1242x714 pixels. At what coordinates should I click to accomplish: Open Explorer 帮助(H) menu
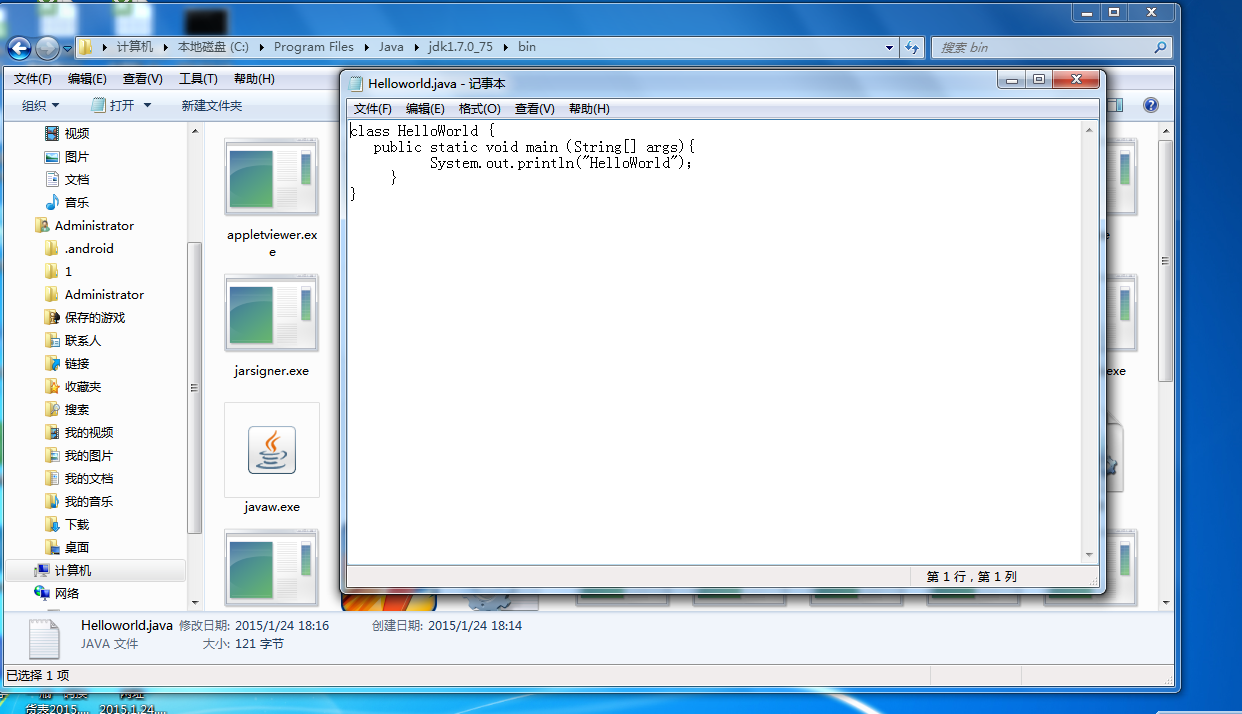click(x=253, y=79)
